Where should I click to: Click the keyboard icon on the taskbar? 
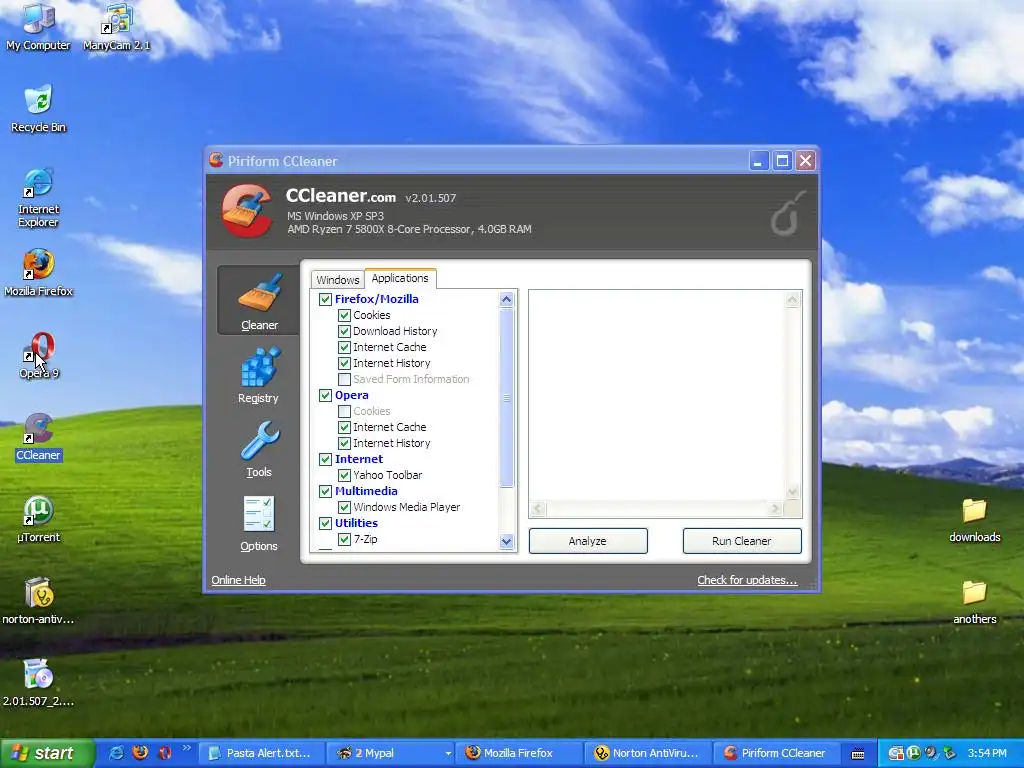[x=858, y=754]
